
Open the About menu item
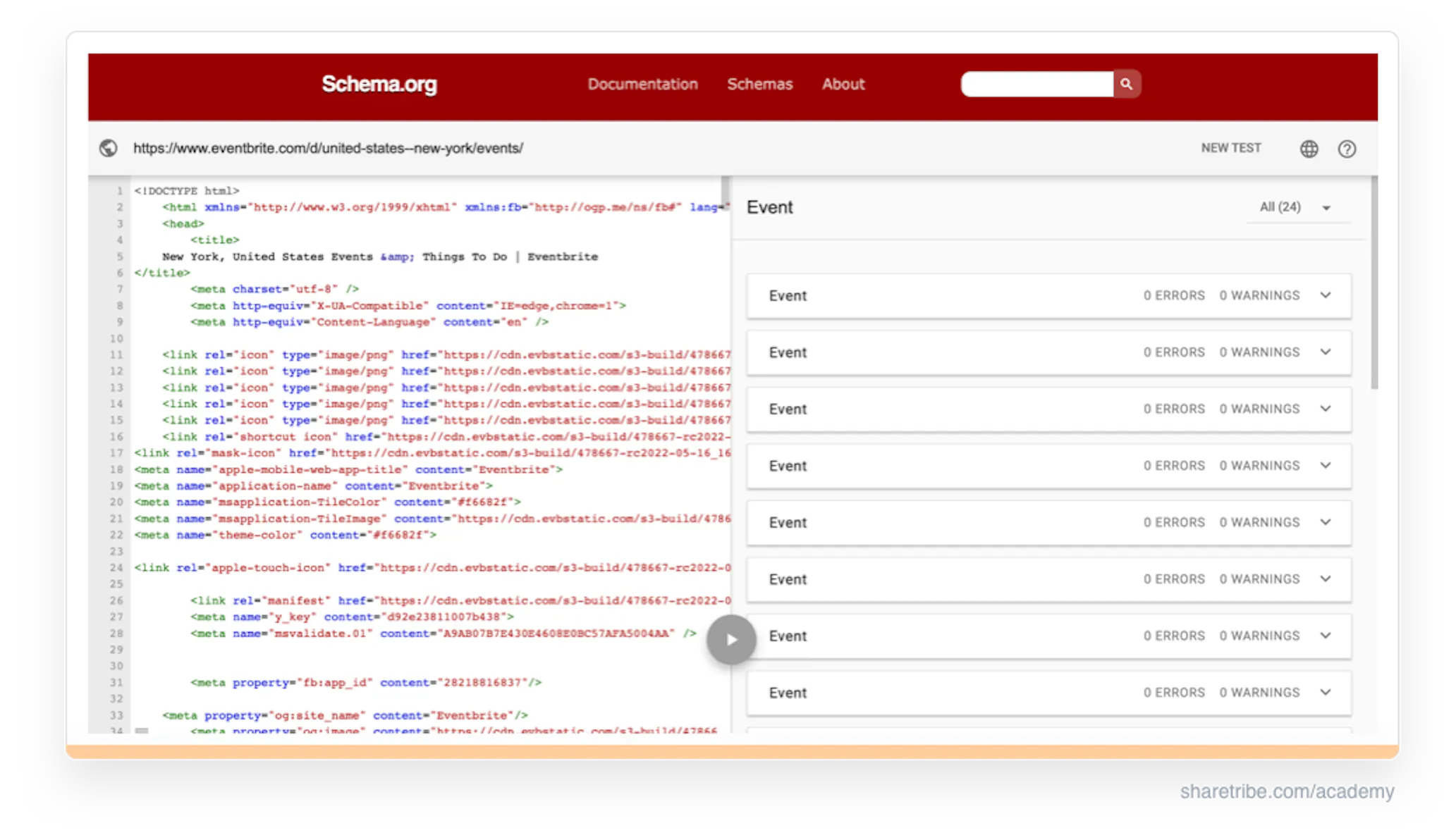tap(843, 84)
